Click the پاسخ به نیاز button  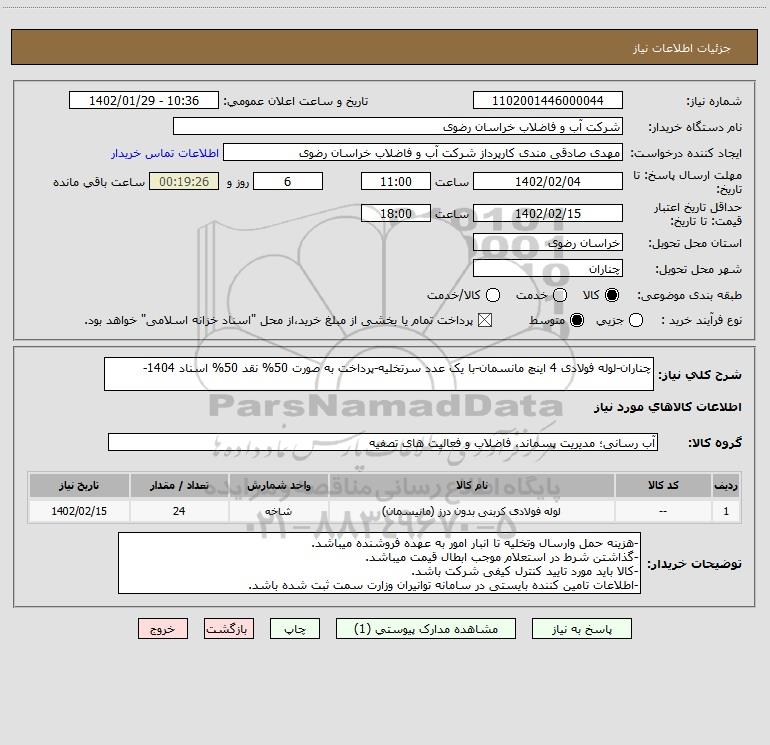click(x=581, y=629)
